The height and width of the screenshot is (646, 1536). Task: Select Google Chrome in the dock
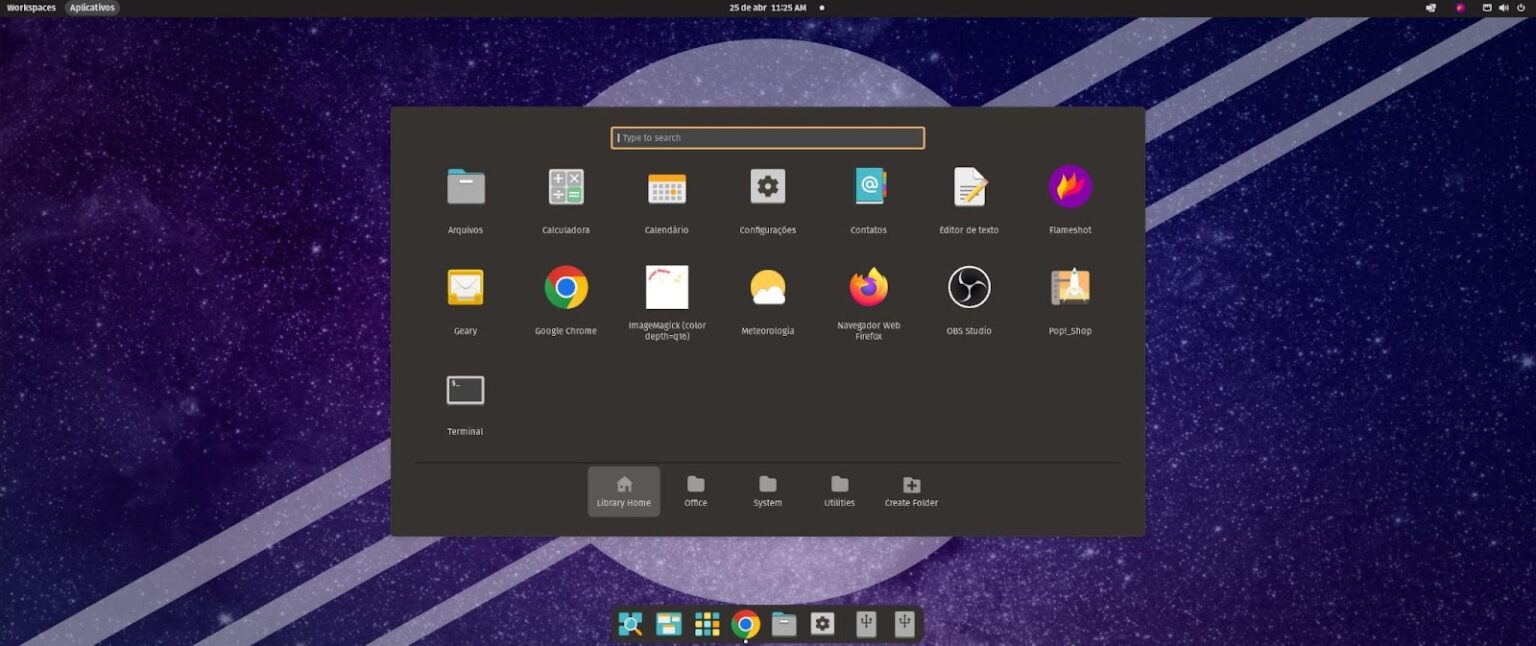(x=745, y=623)
